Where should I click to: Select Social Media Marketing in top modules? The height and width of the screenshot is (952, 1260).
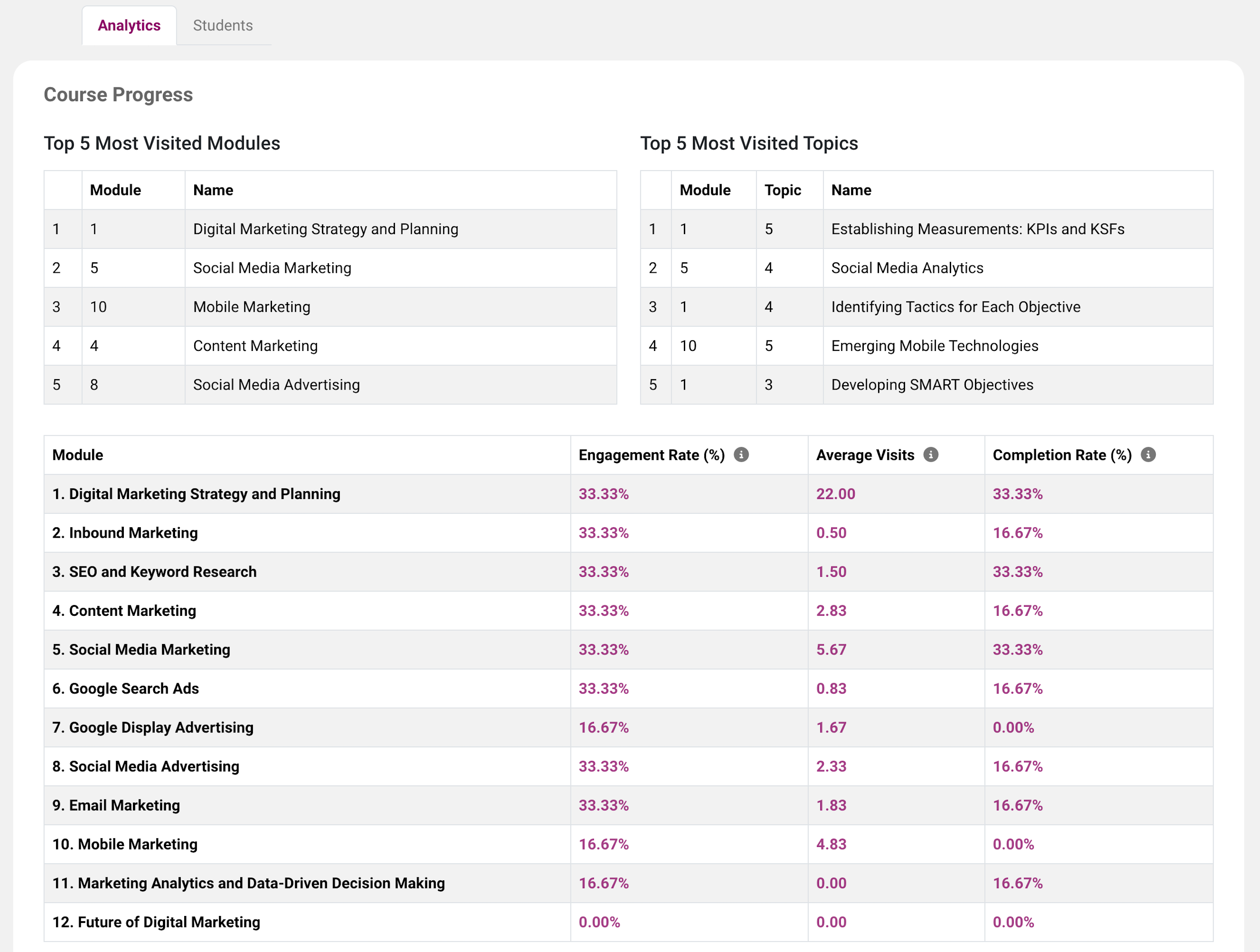point(272,268)
